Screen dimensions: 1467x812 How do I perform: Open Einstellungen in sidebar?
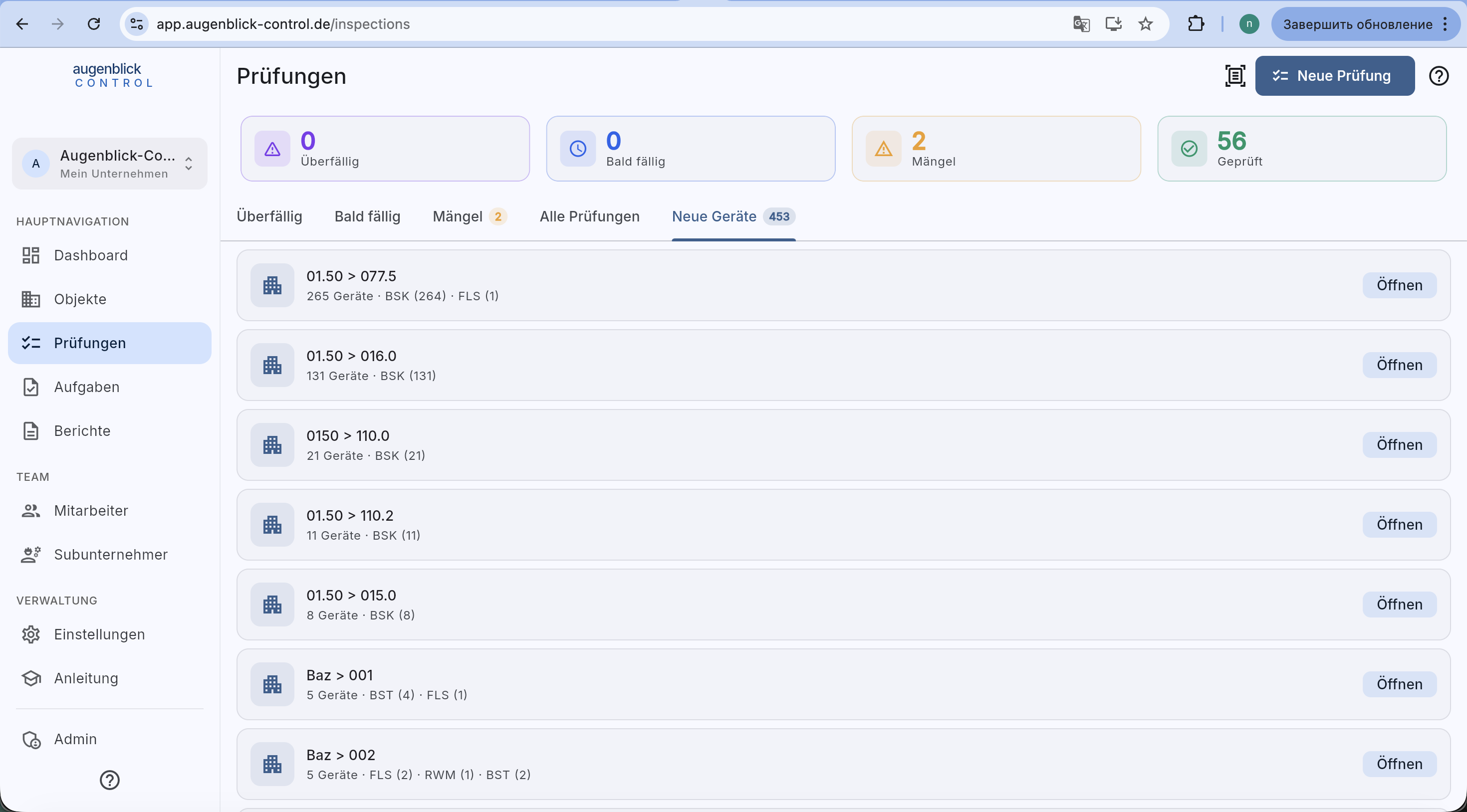point(109,634)
